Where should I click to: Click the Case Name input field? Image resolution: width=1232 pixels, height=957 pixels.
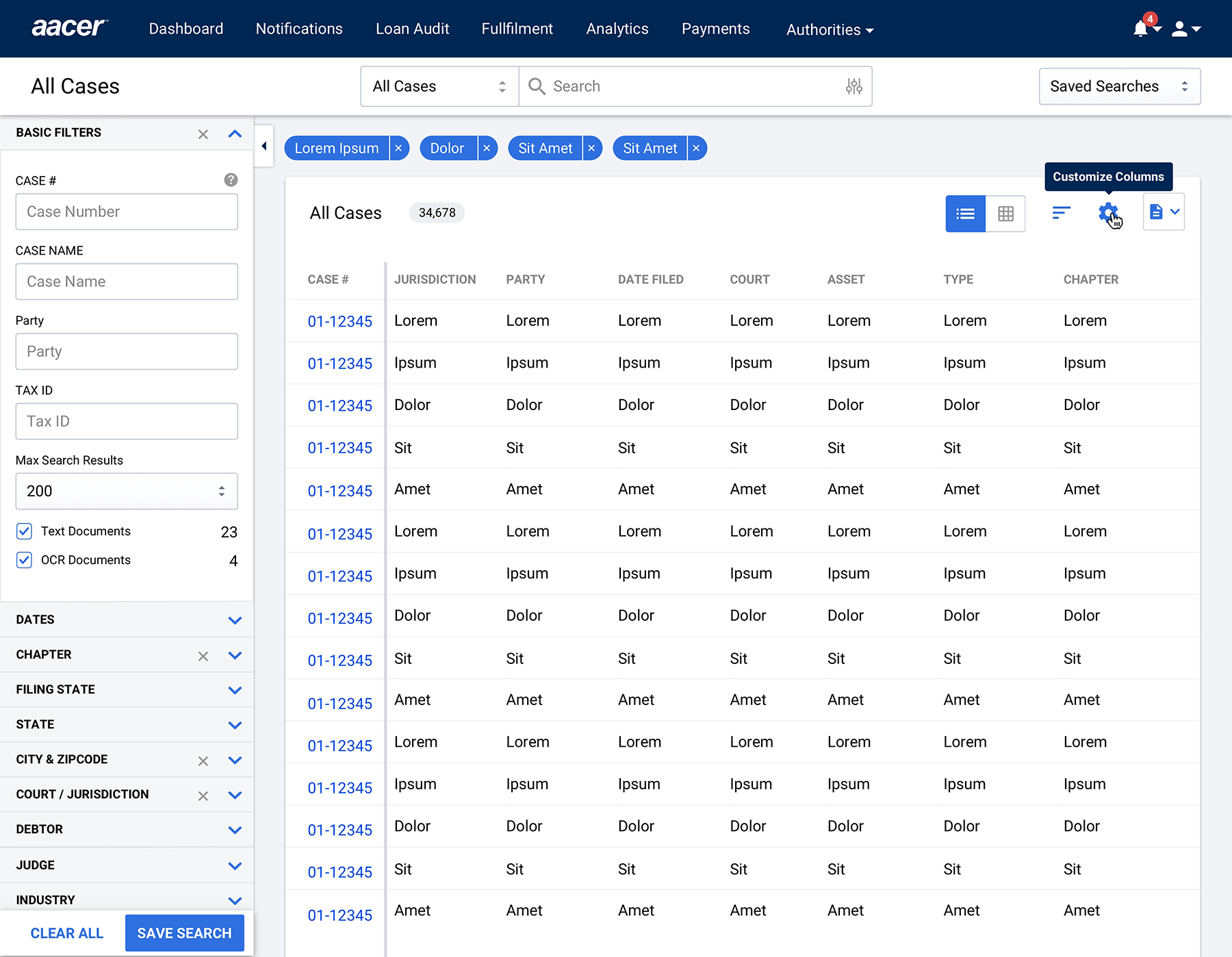127,281
